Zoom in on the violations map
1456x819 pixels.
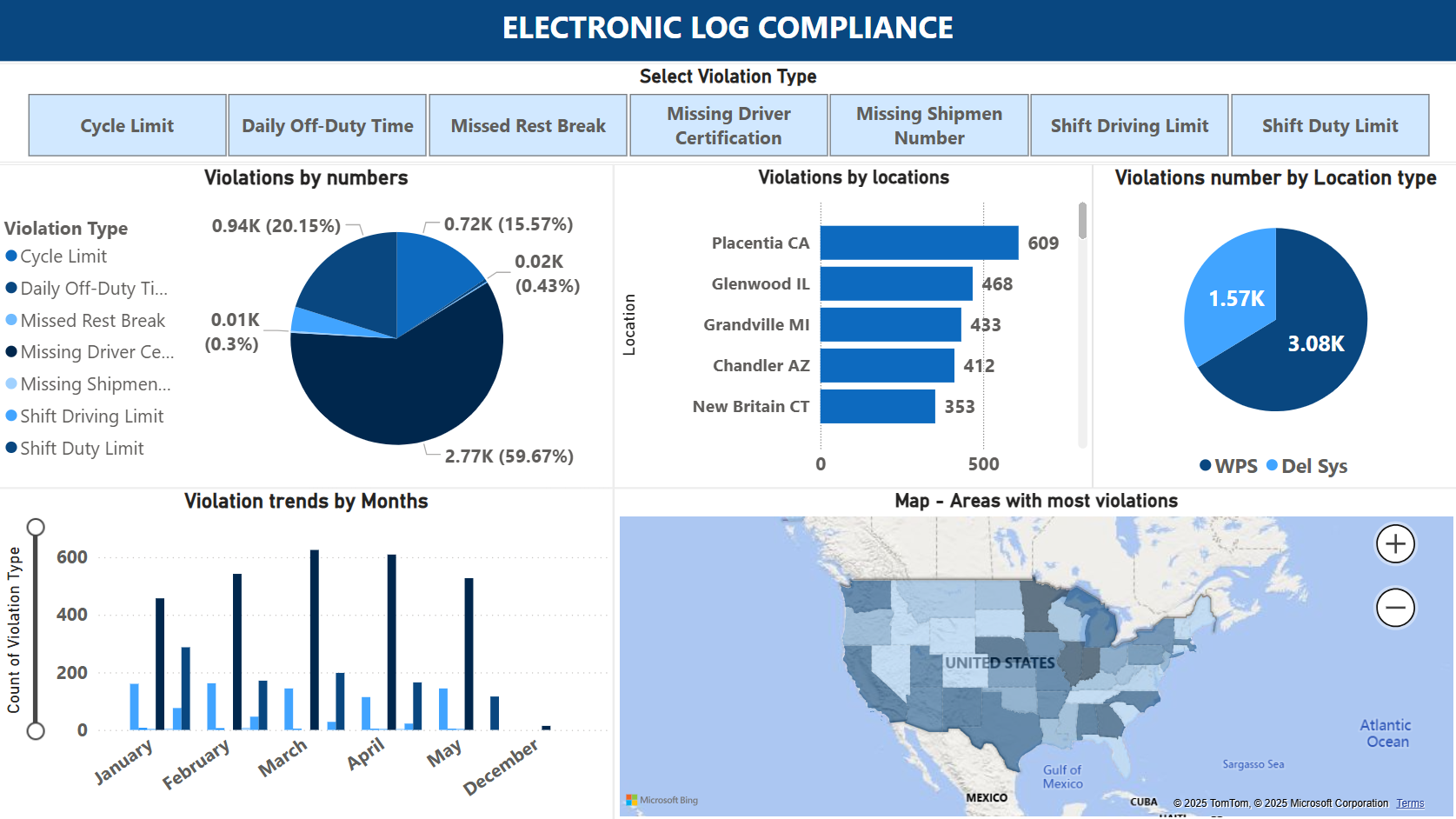(1395, 544)
